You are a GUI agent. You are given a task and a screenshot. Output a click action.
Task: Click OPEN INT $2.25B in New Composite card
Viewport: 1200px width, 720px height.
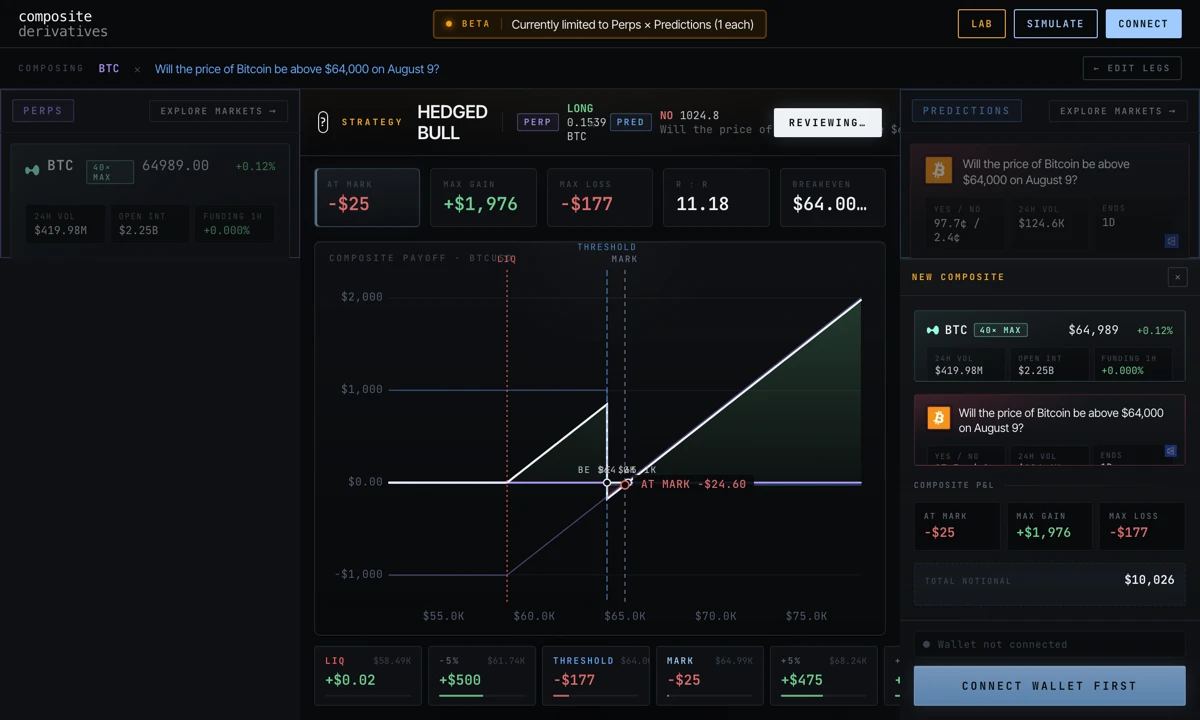coord(1050,365)
